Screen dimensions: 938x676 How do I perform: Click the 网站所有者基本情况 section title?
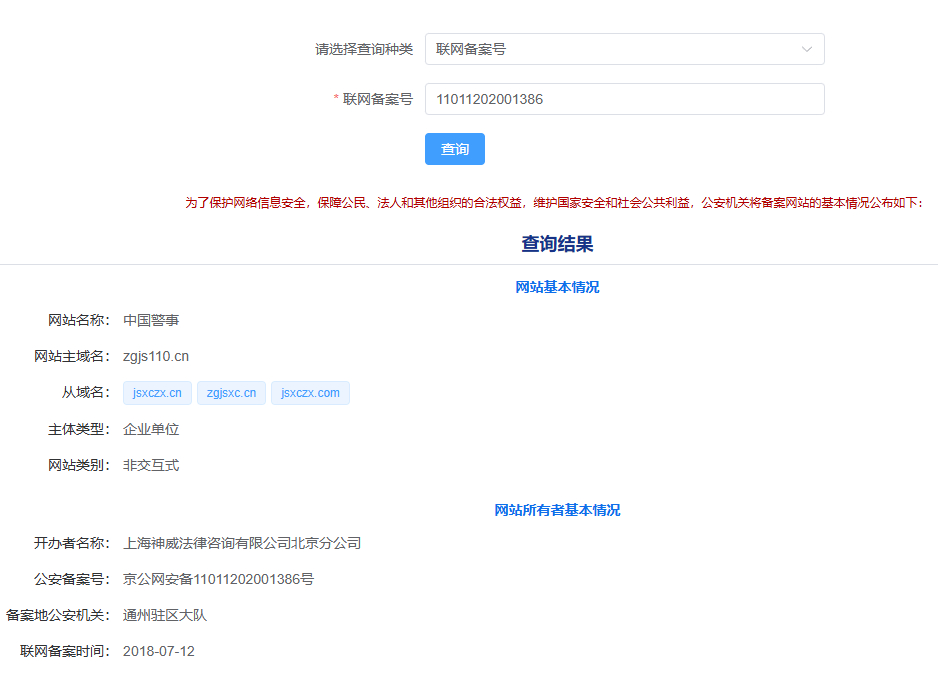pyautogui.click(x=557, y=510)
